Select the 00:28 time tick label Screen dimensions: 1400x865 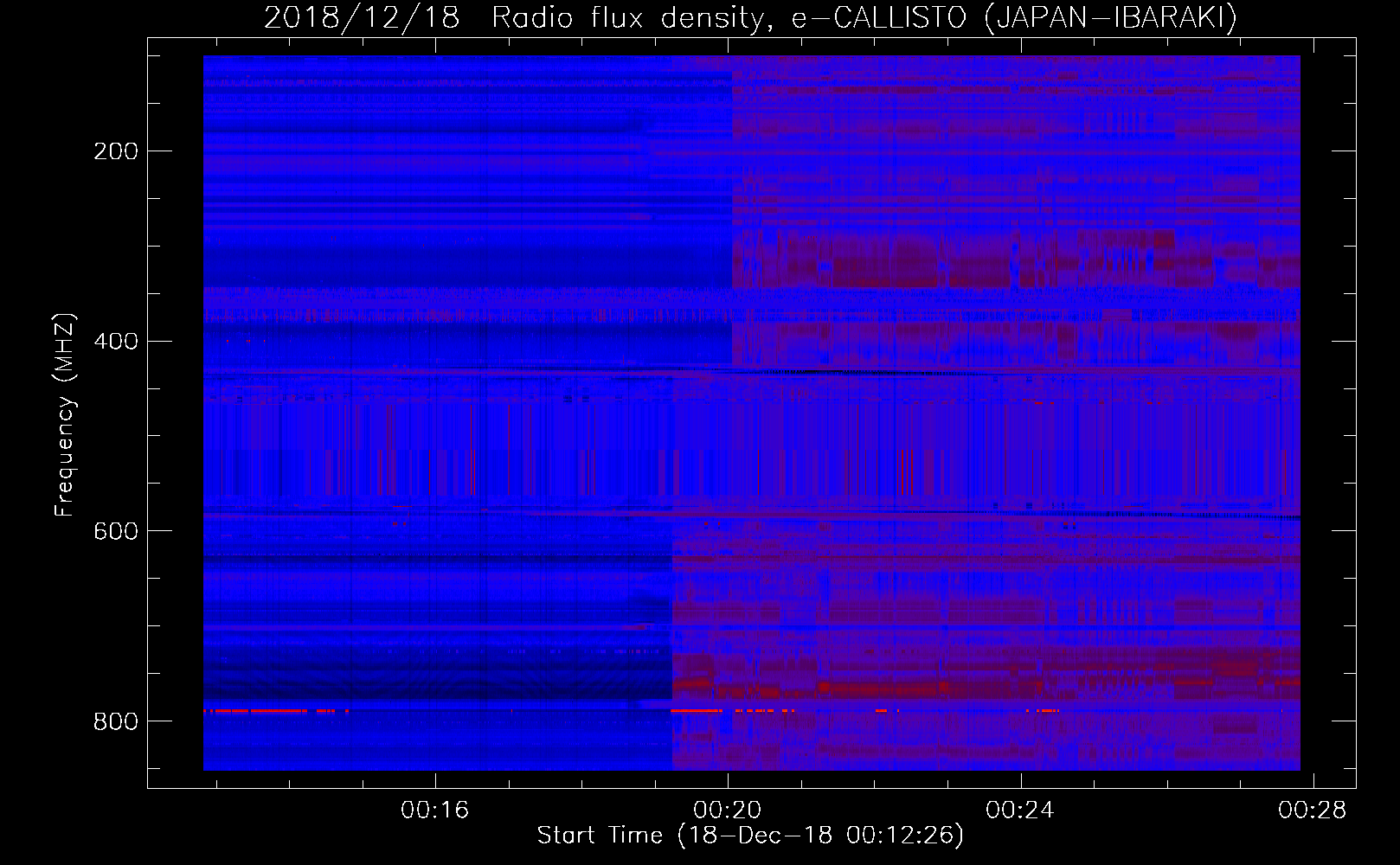tap(1313, 810)
